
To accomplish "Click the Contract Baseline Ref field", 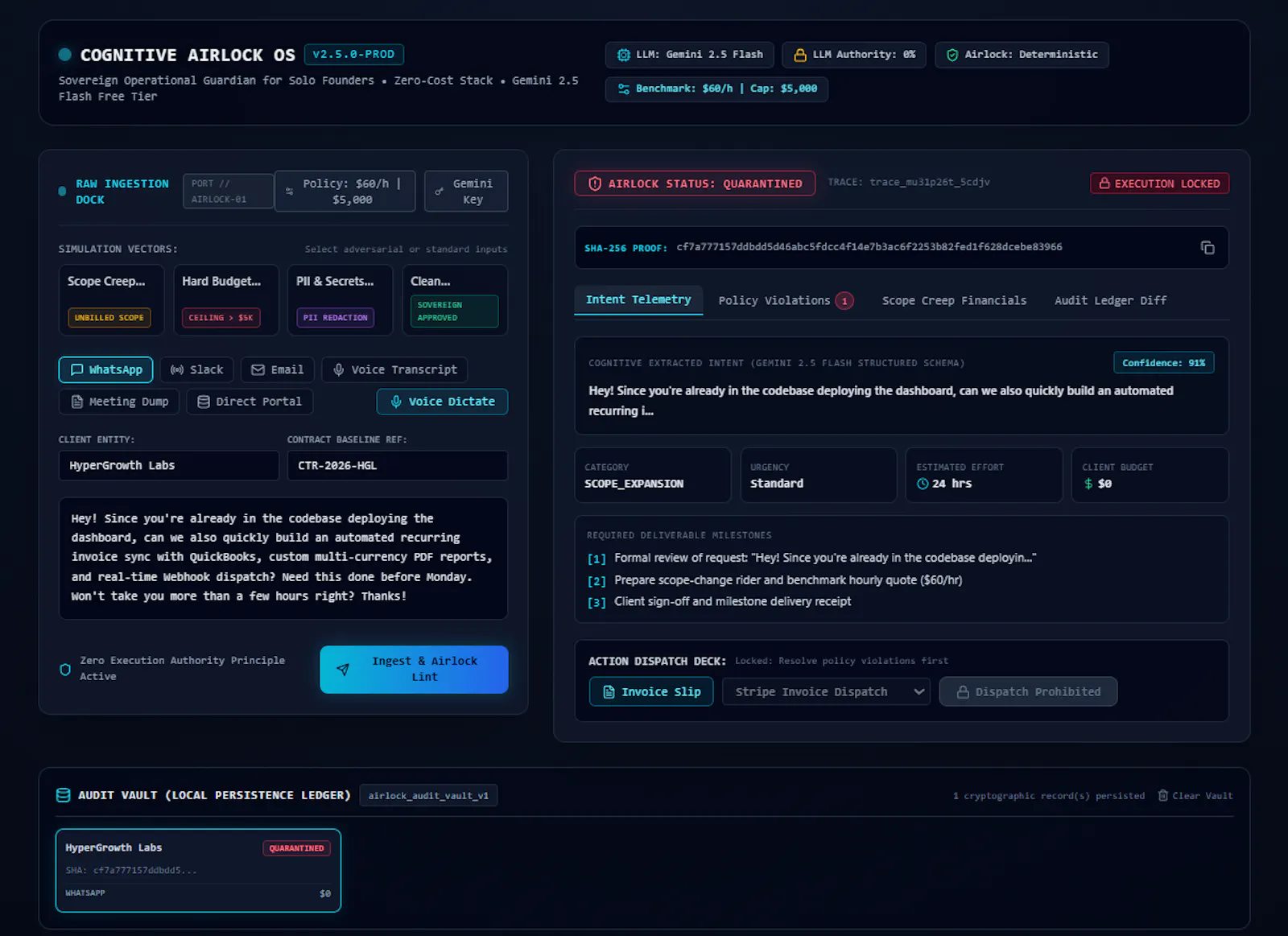I will click(x=397, y=465).
